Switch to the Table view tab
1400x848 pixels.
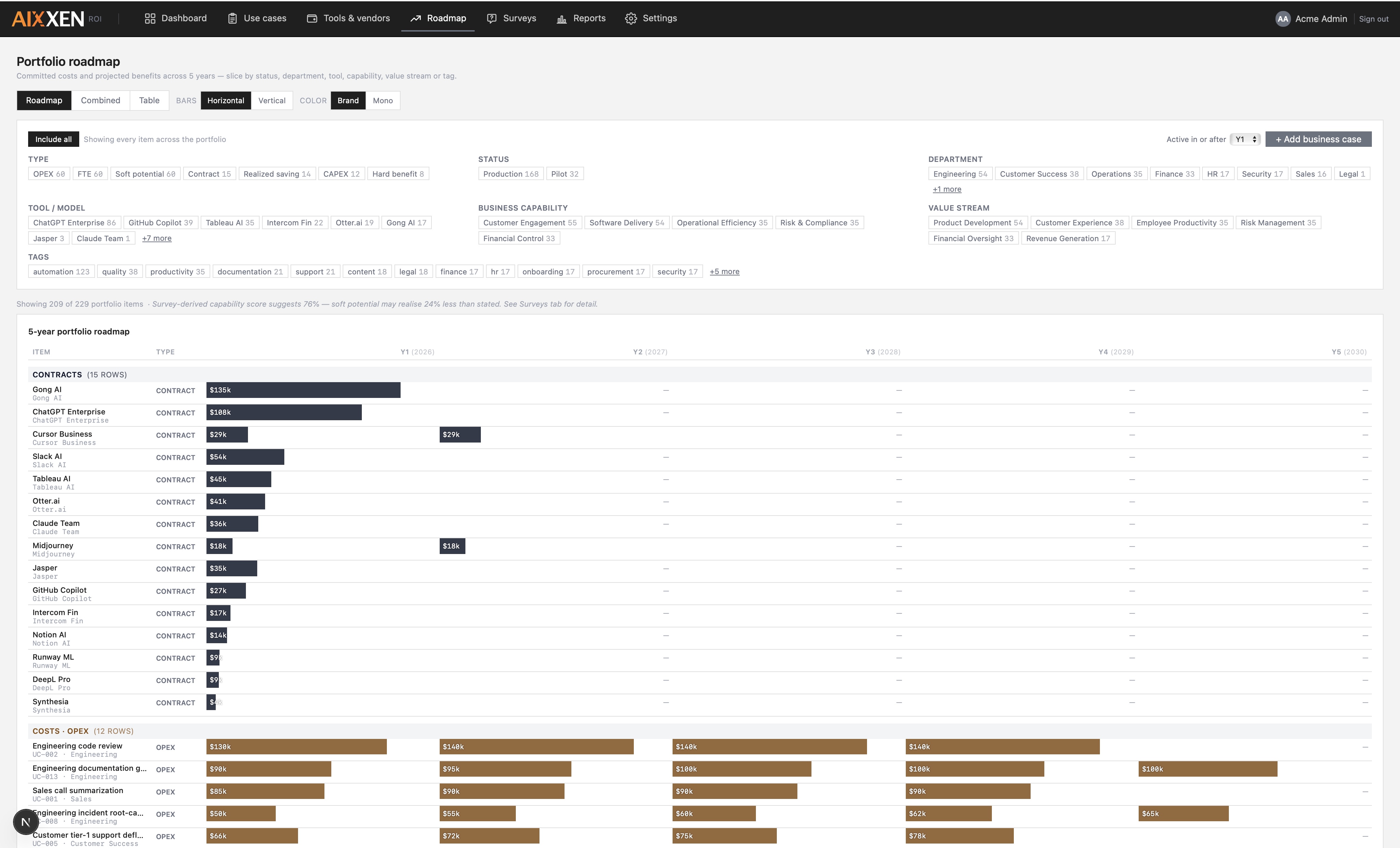(150, 101)
